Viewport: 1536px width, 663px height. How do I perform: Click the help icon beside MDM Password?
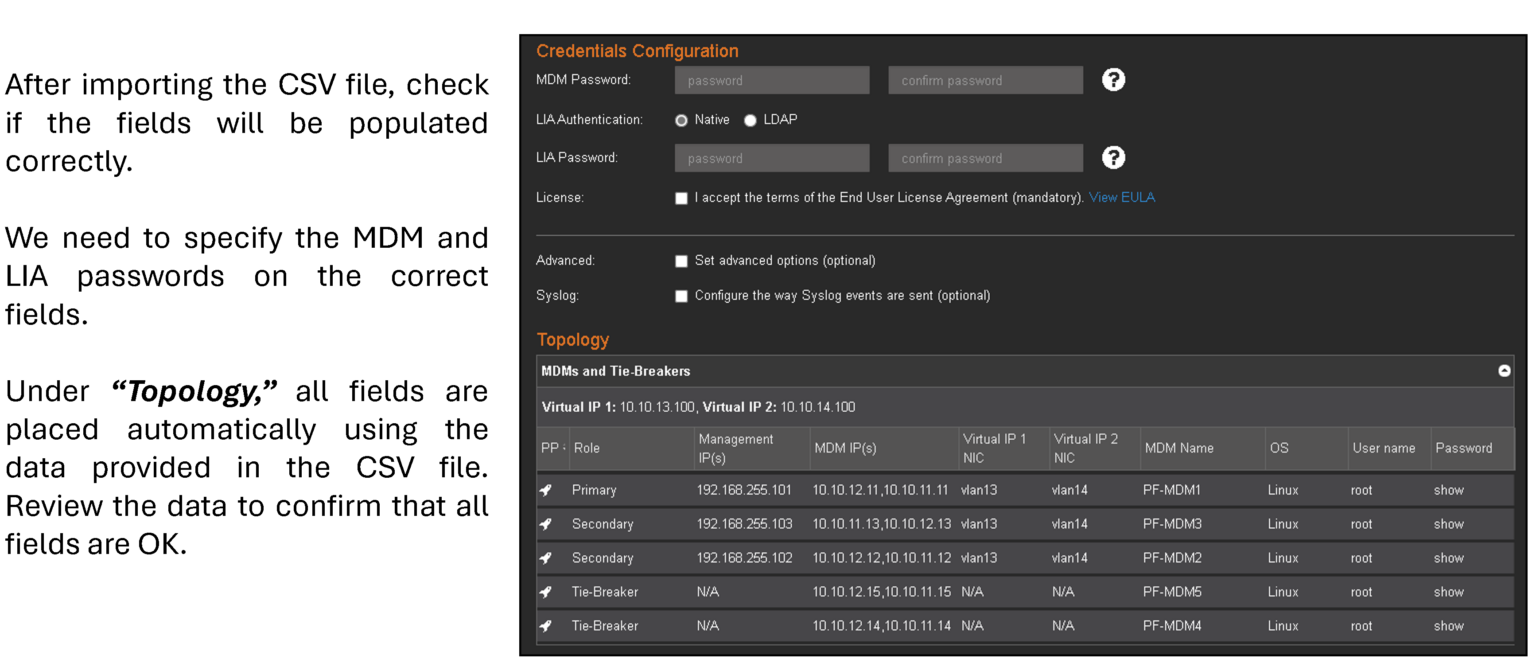pos(1113,80)
